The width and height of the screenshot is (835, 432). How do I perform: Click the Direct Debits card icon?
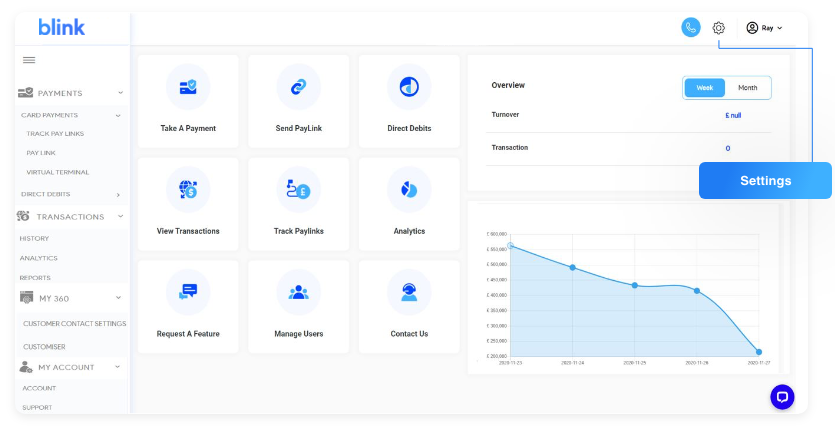tap(409, 86)
